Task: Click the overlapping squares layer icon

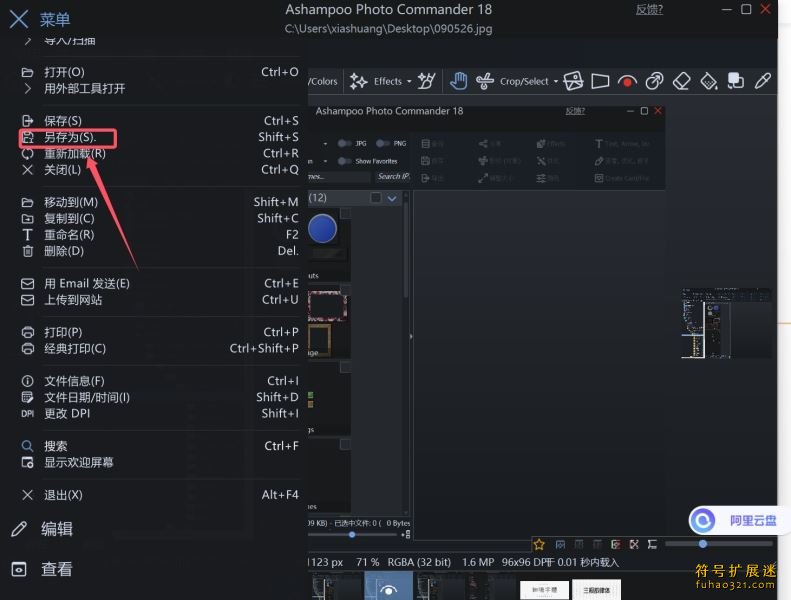Action: pyautogui.click(x=736, y=81)
